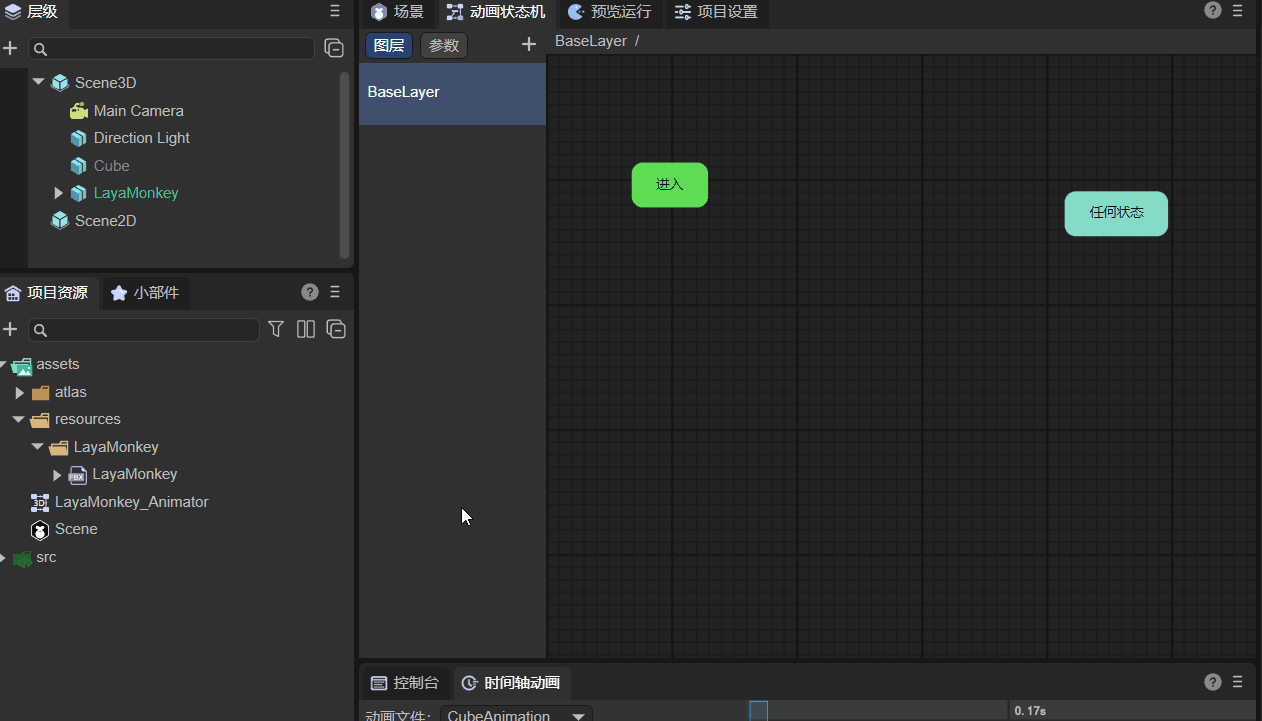Expand the atlas folder
Screen dimensions: 1262x721
tap(19, 392)
